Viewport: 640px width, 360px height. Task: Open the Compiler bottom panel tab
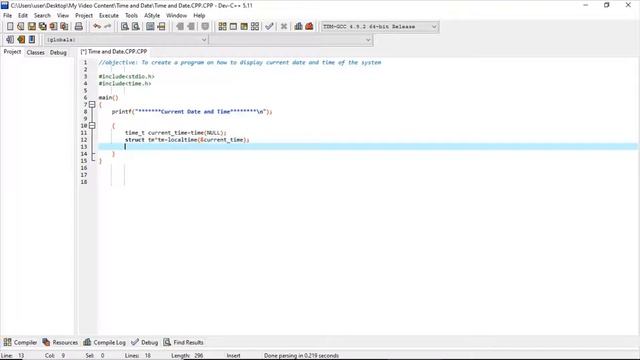(x=20, y=342)
